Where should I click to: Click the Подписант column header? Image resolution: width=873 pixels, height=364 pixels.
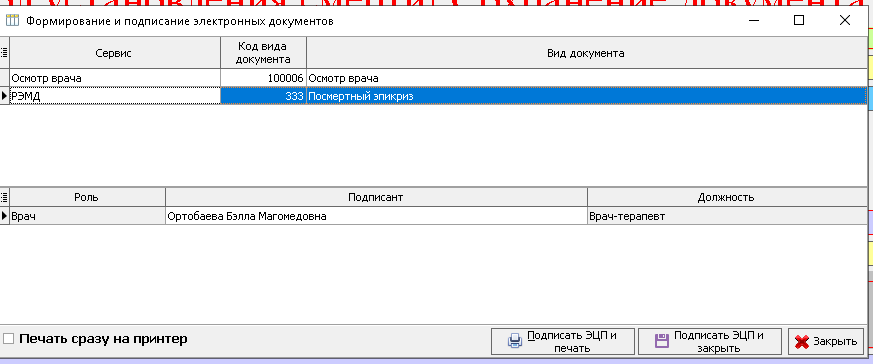click(376, 197)
